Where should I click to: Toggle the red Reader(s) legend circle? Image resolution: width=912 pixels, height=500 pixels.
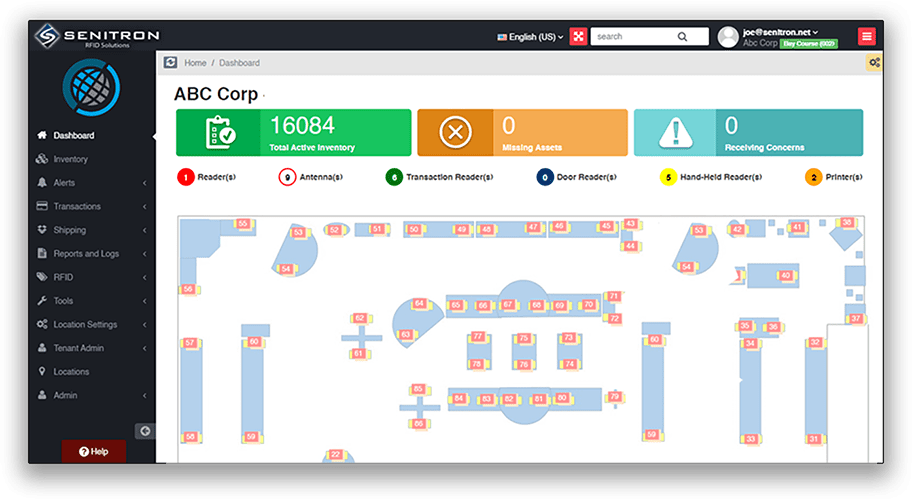pyautogui.click(x=185, y=177)
